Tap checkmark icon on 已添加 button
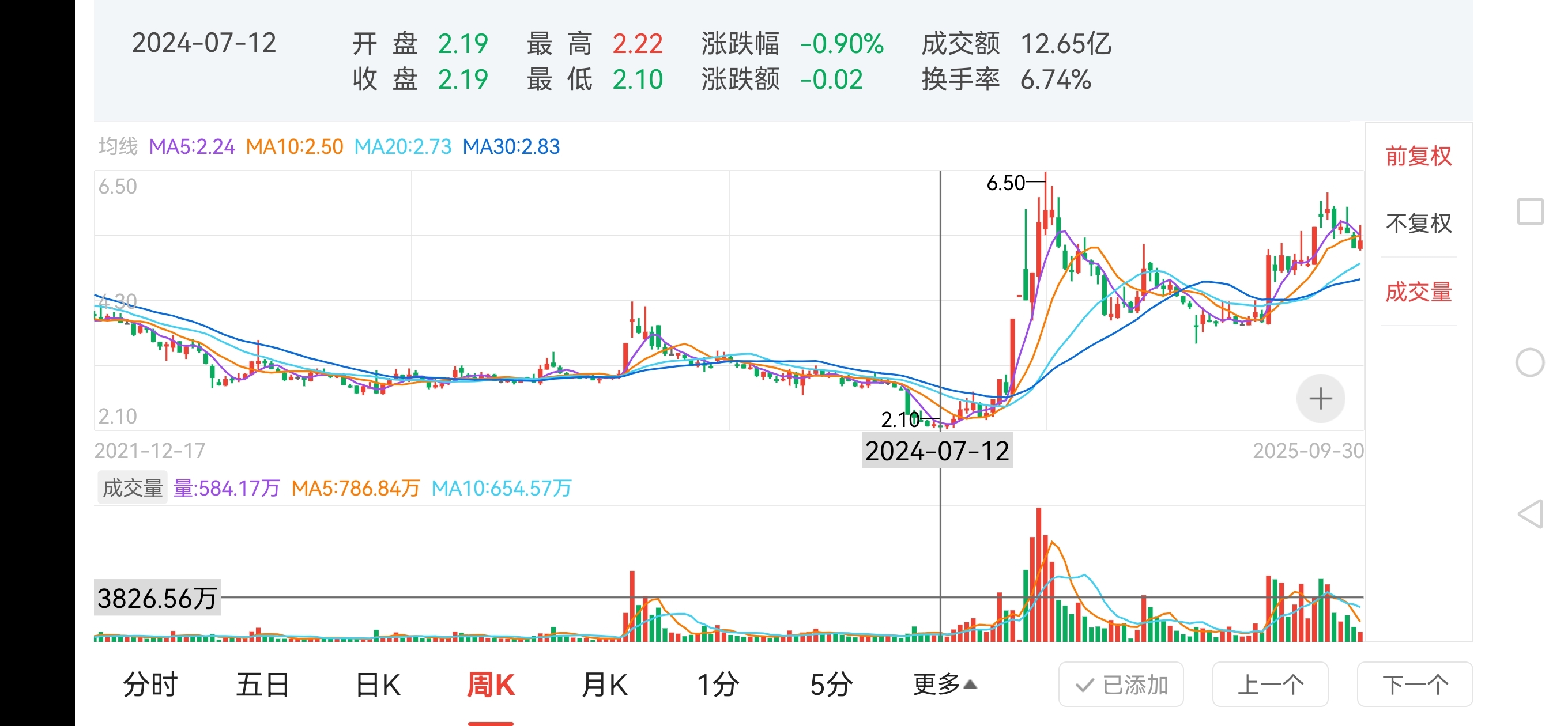Screen dimensions: 1568x726 1085,685
